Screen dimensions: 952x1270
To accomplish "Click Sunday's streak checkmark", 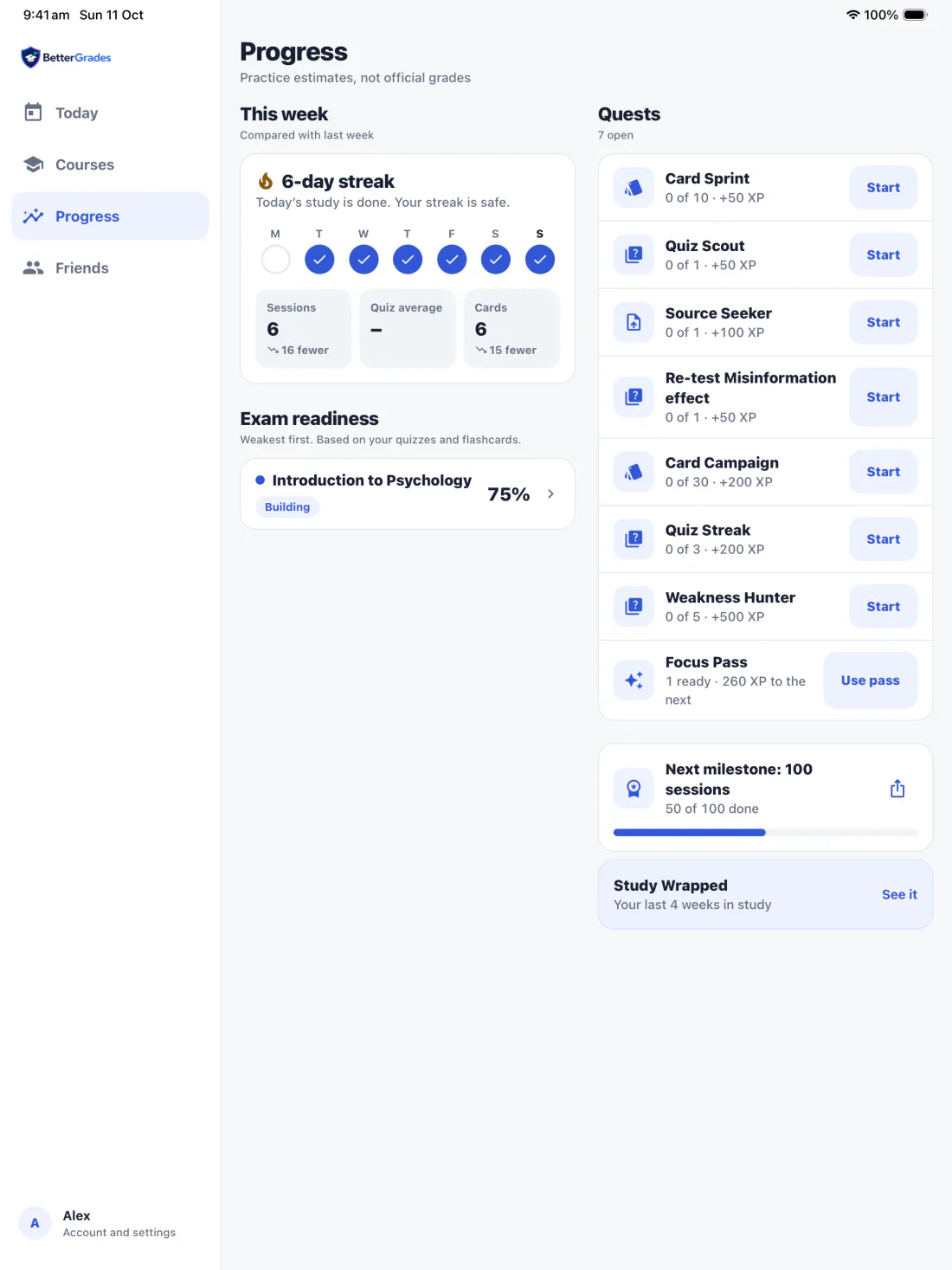I will 540,259.
